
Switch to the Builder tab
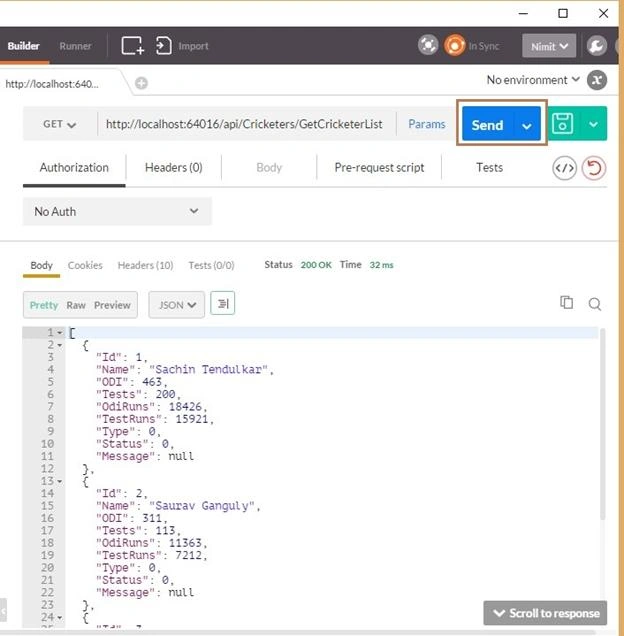24,46
